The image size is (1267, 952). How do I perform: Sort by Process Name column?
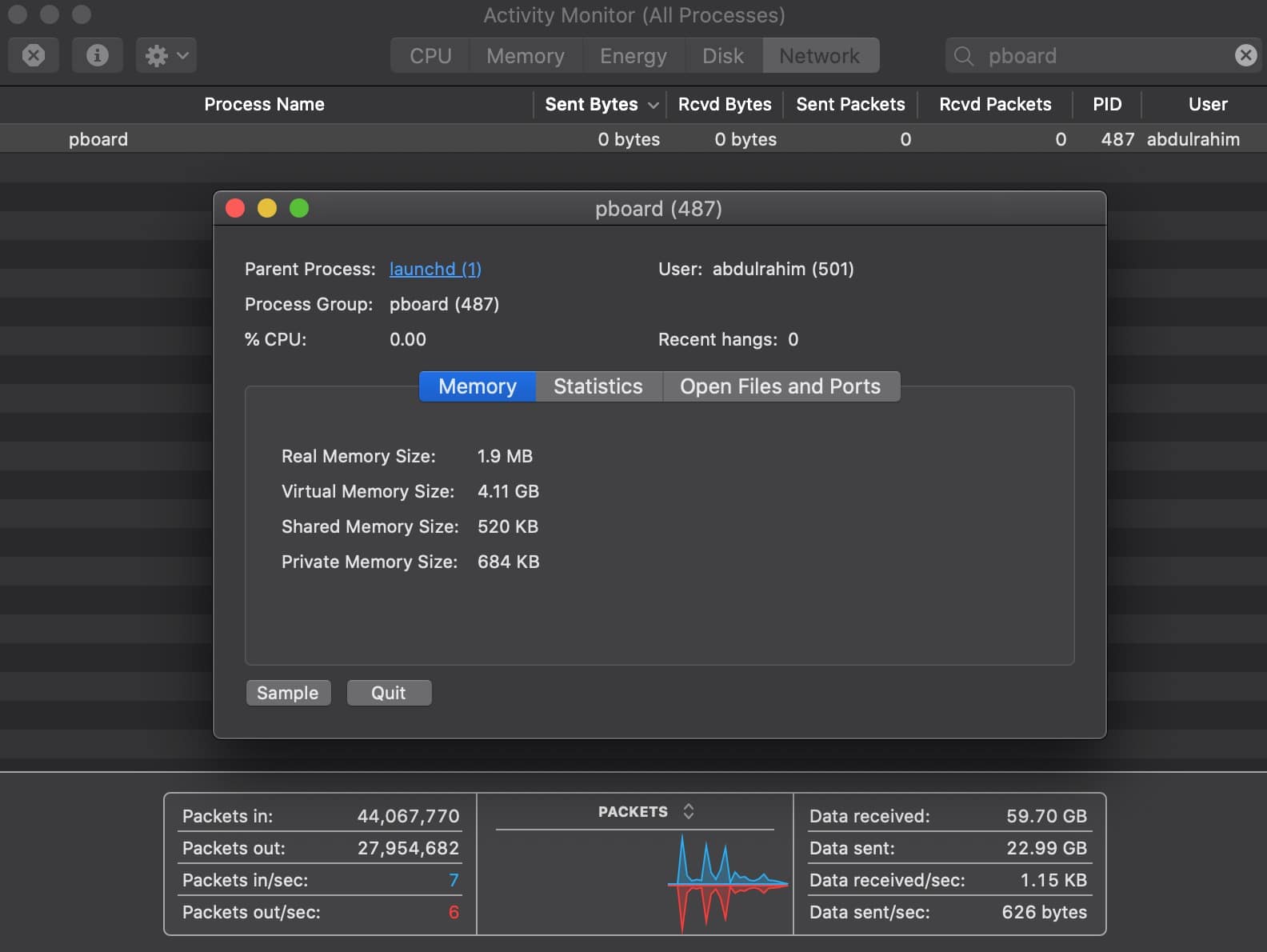(264, 104)
